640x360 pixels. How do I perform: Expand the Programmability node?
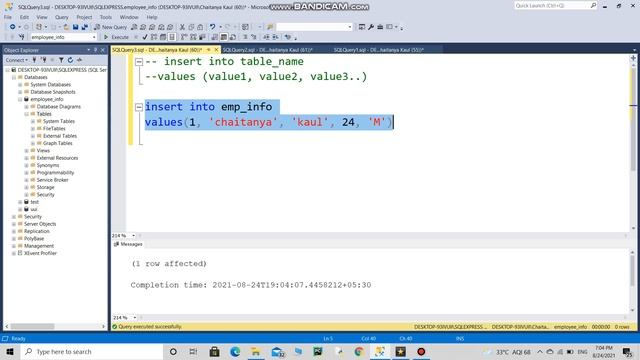point(27,173)
